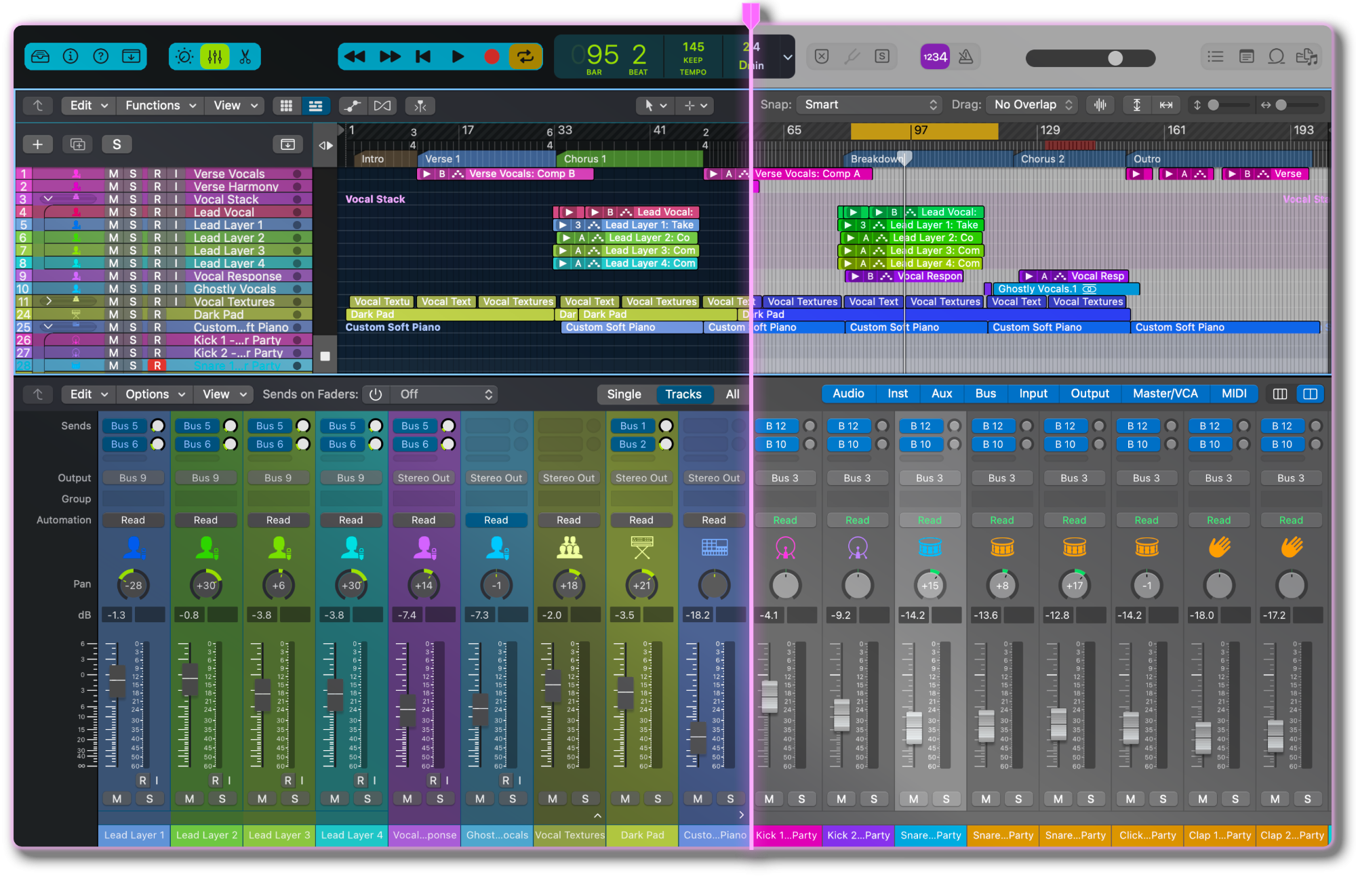The width and height of the screenshot is (1356, 896).
Task: Click the cycle/loop playback icon
Action: 527,56
